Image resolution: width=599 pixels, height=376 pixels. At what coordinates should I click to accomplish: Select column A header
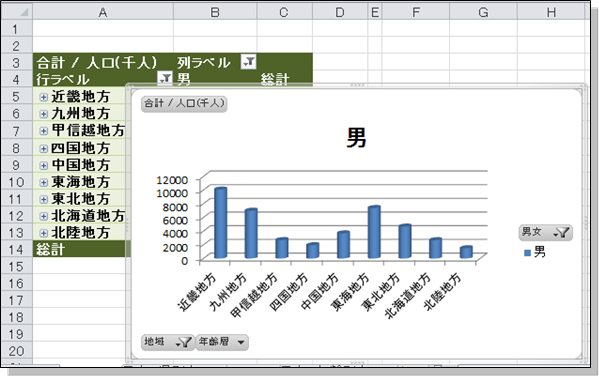coord(103,12)
